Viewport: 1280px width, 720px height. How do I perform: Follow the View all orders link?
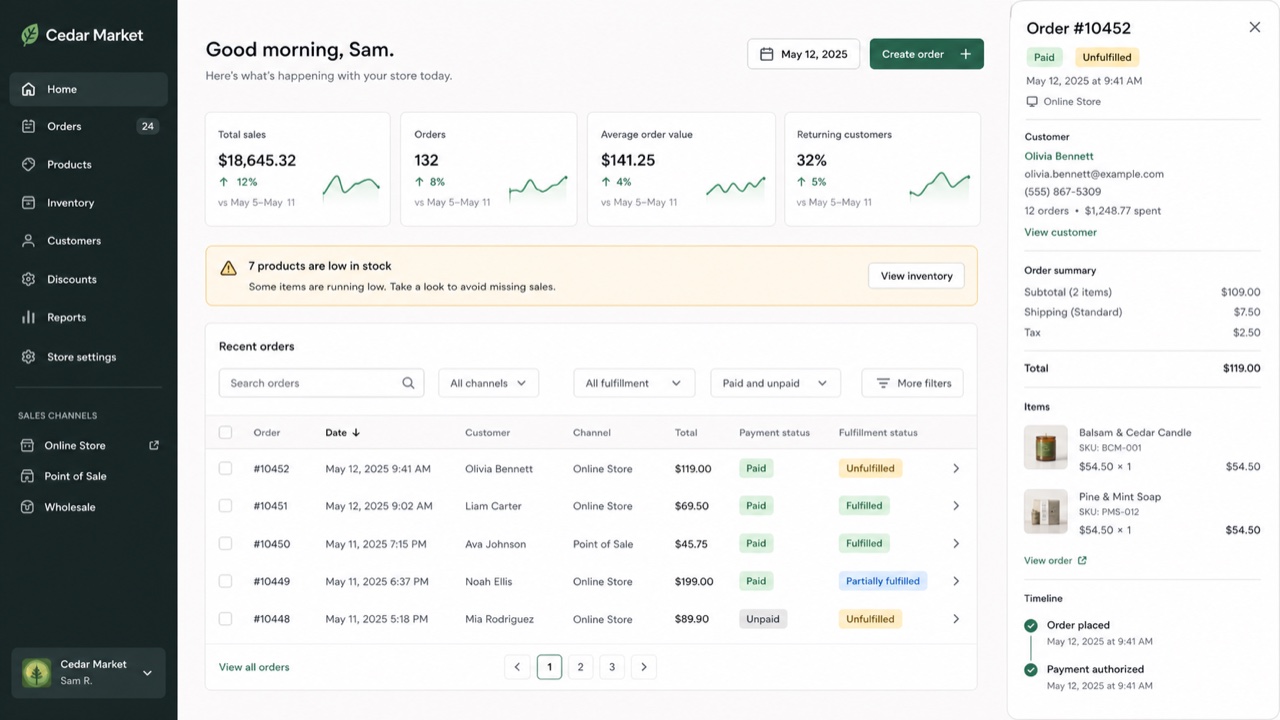(254, 667)
